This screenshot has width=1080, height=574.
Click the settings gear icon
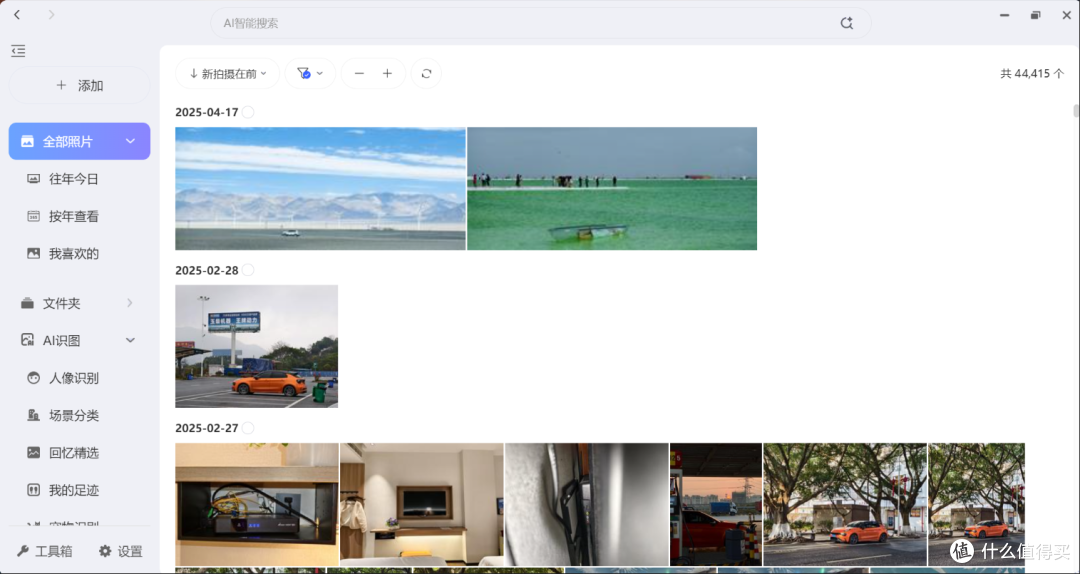coord(105,551)
